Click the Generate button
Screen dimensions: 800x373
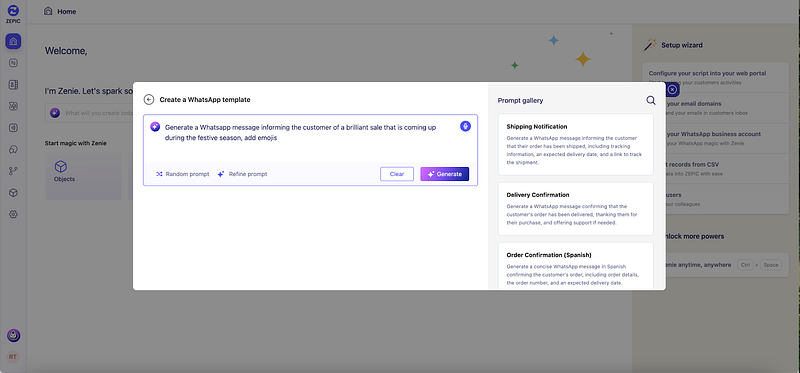[x=444, y=174]
